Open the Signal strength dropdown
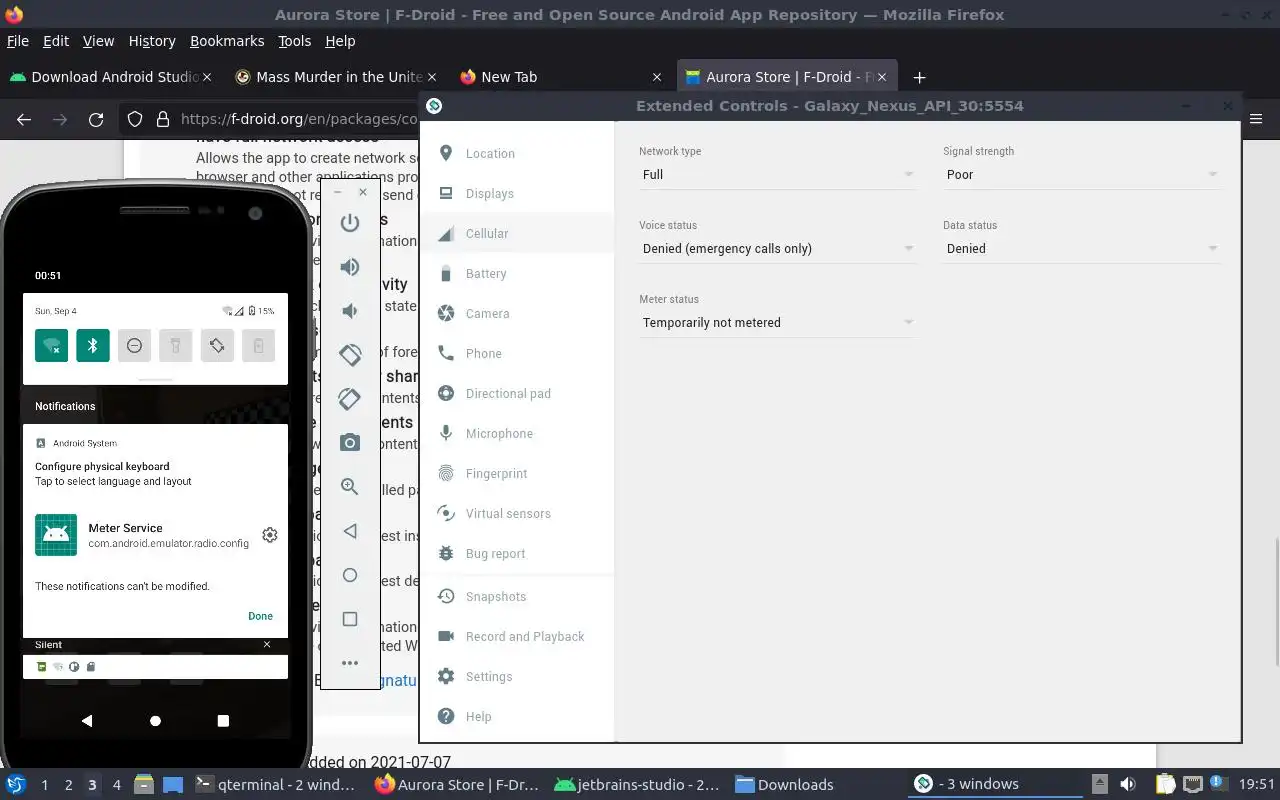Viewport: 1280px width, 800px height. click(x=1081, y=174)
